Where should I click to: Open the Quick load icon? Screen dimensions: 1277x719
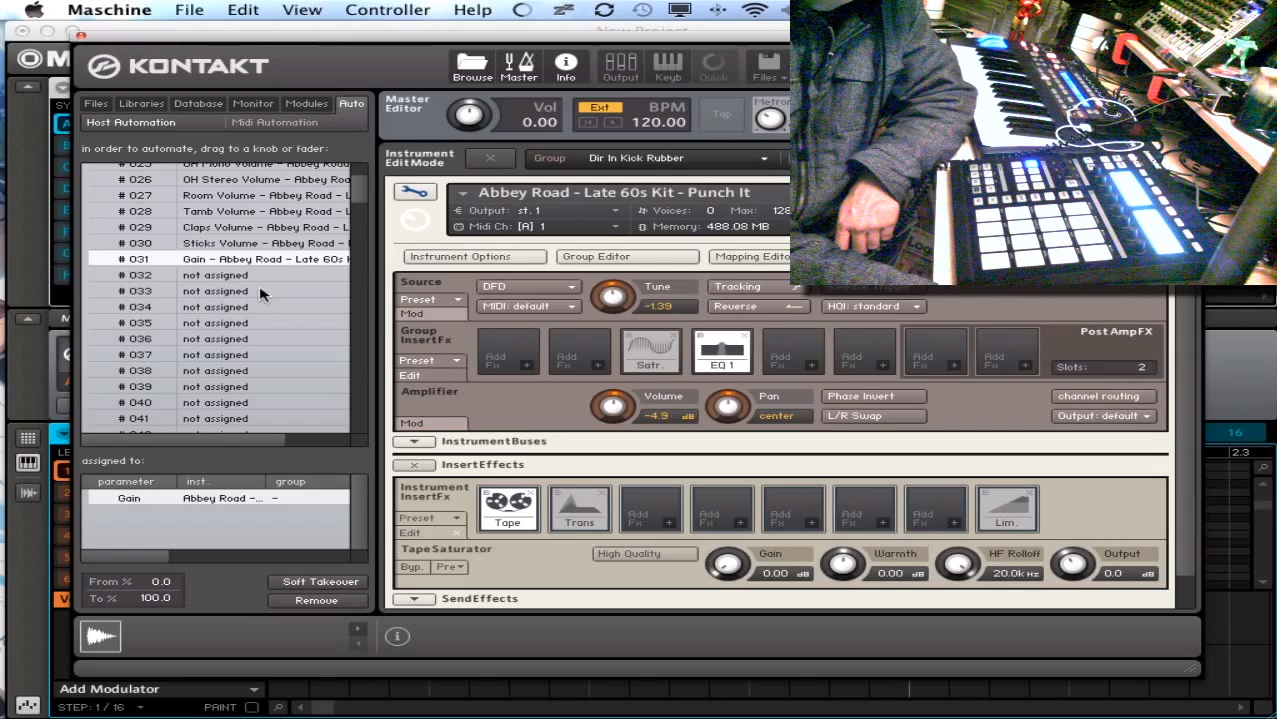coord(714,66)
